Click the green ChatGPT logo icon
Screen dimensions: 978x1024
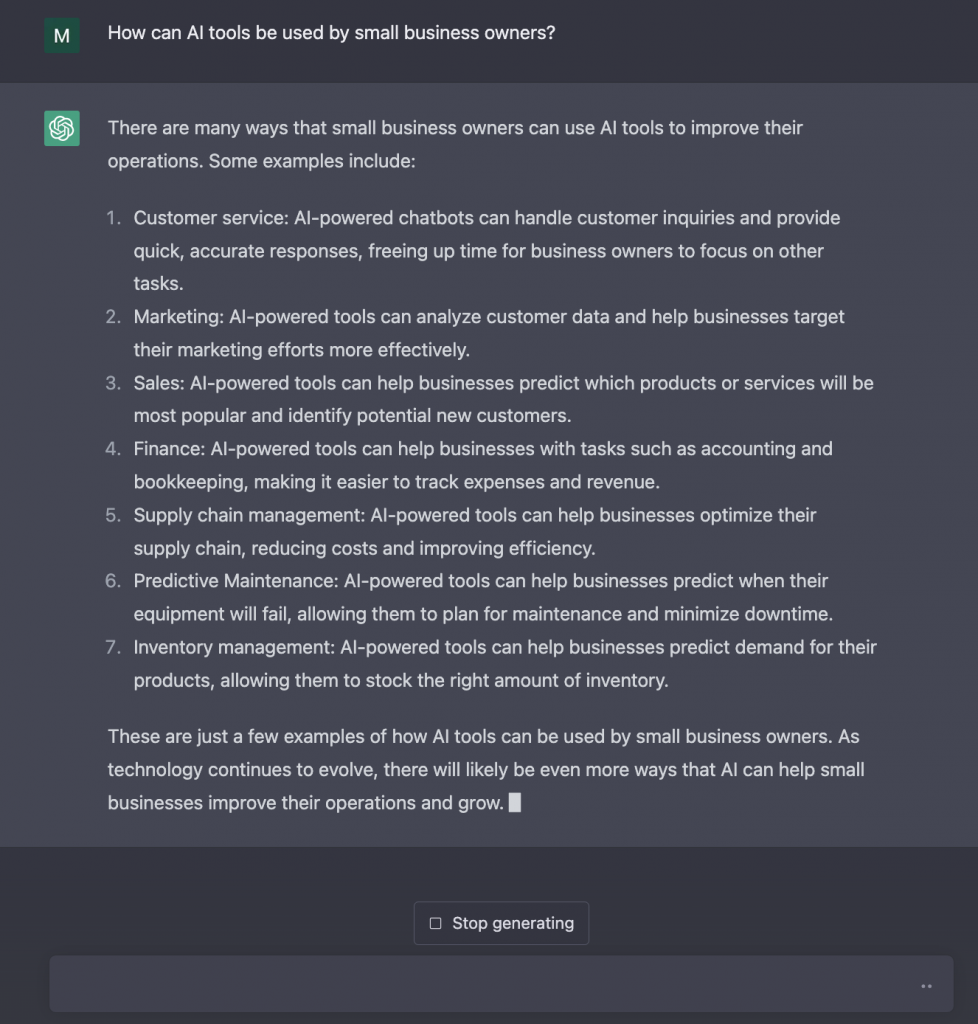pos(62,128)
